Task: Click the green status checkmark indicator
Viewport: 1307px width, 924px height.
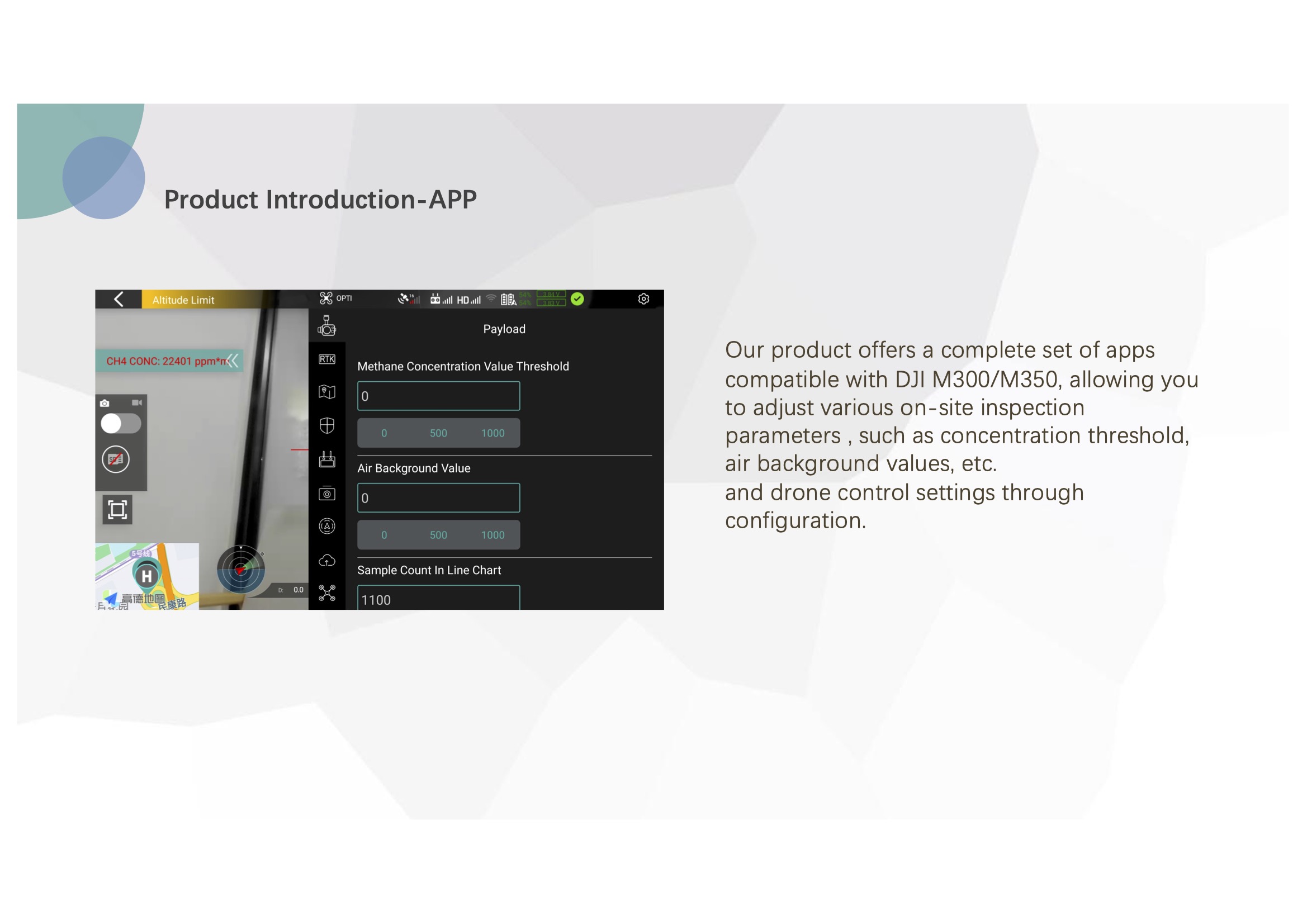Action: pyautogui.click(x=577, y=299)
